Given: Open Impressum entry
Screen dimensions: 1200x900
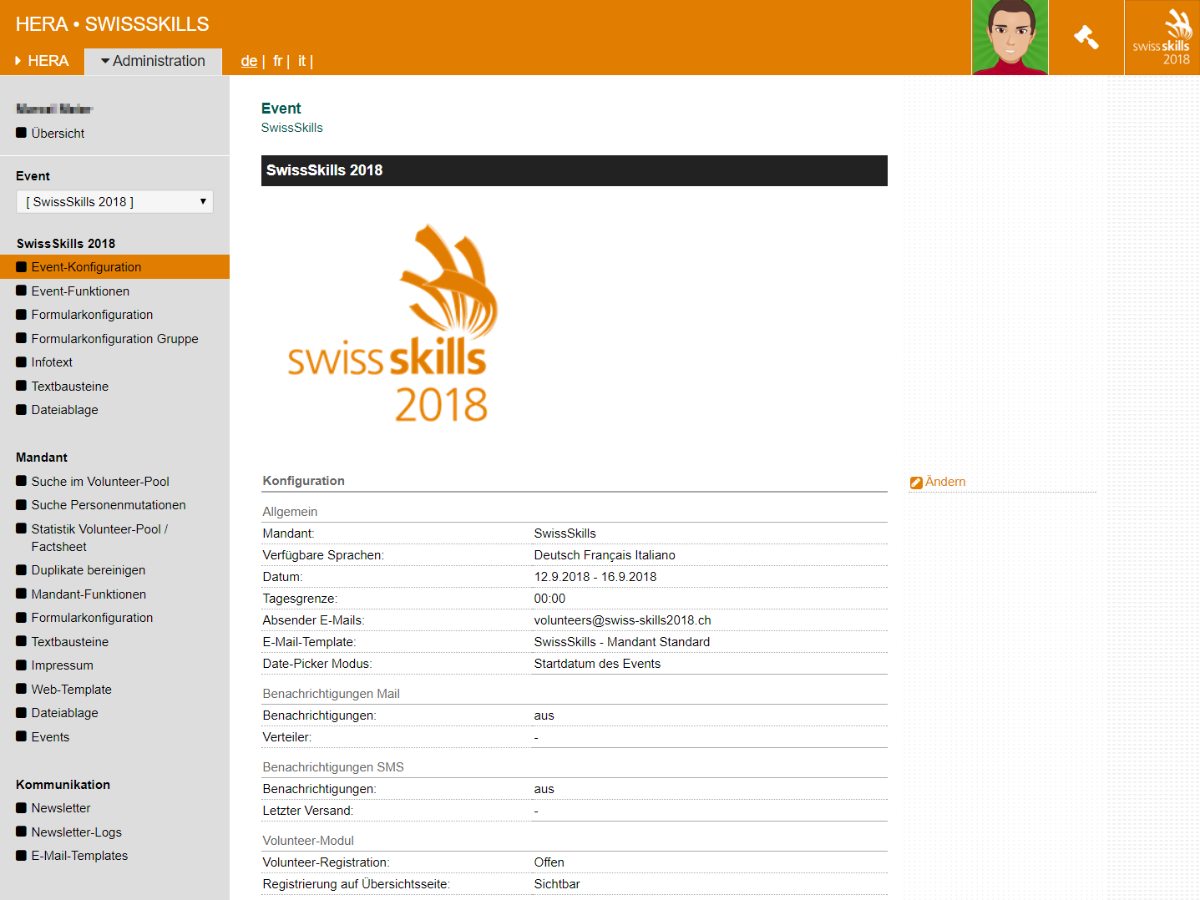Looking at the screenshot, I should 62,666.
